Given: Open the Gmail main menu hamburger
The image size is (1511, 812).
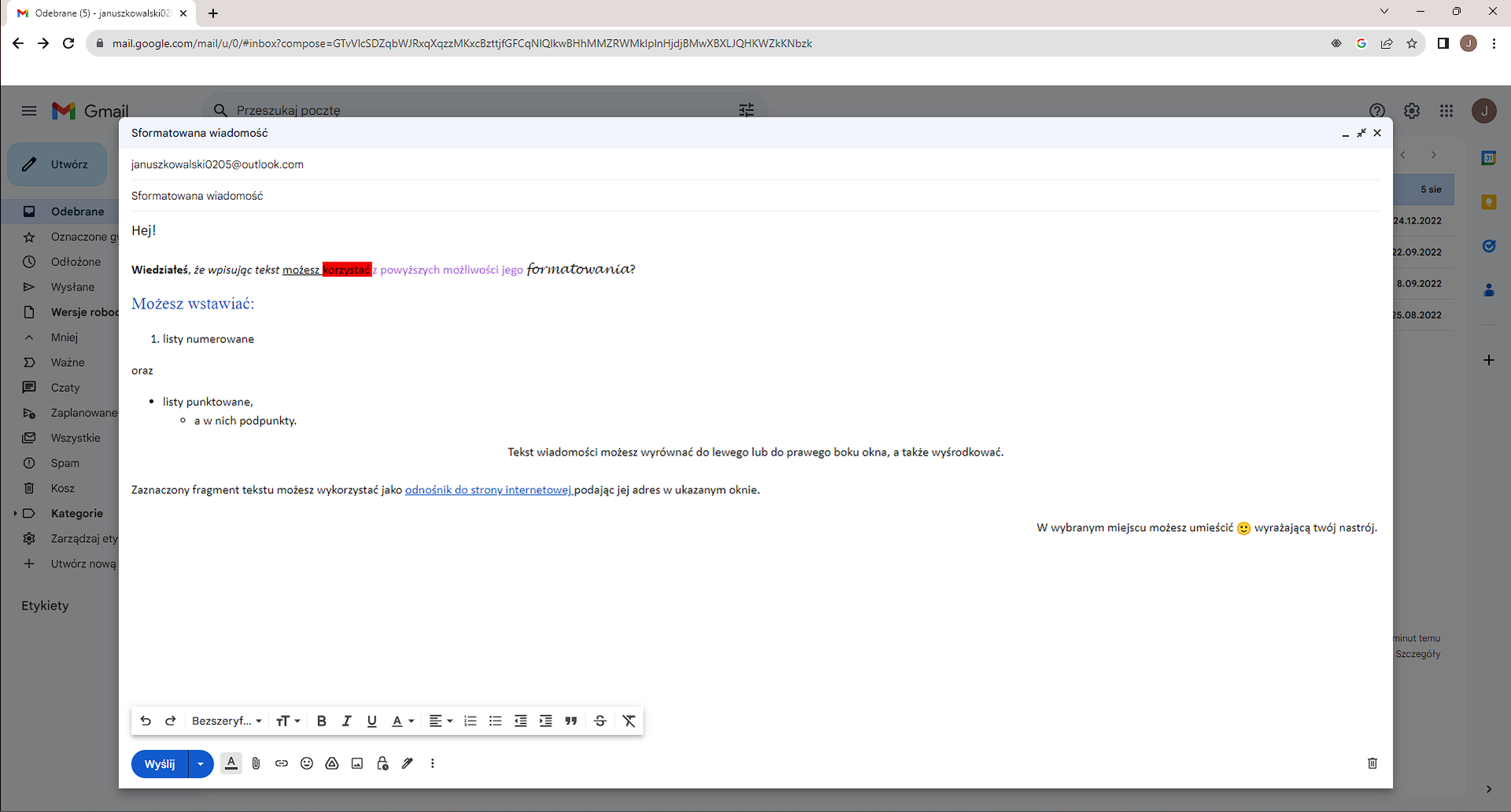Looking at the screenshot, I should tap(29, 111).
